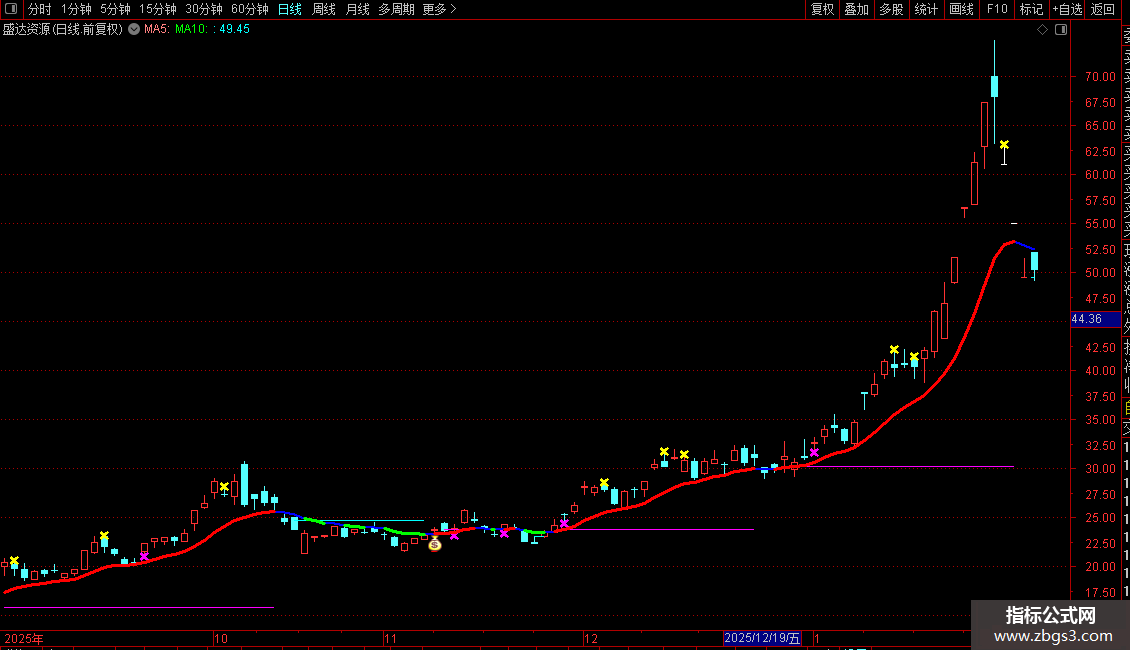The width and height of the screenshot is (1130, 650).
Task: Click the 2025/12/19/五 date label
Action: 762,638
